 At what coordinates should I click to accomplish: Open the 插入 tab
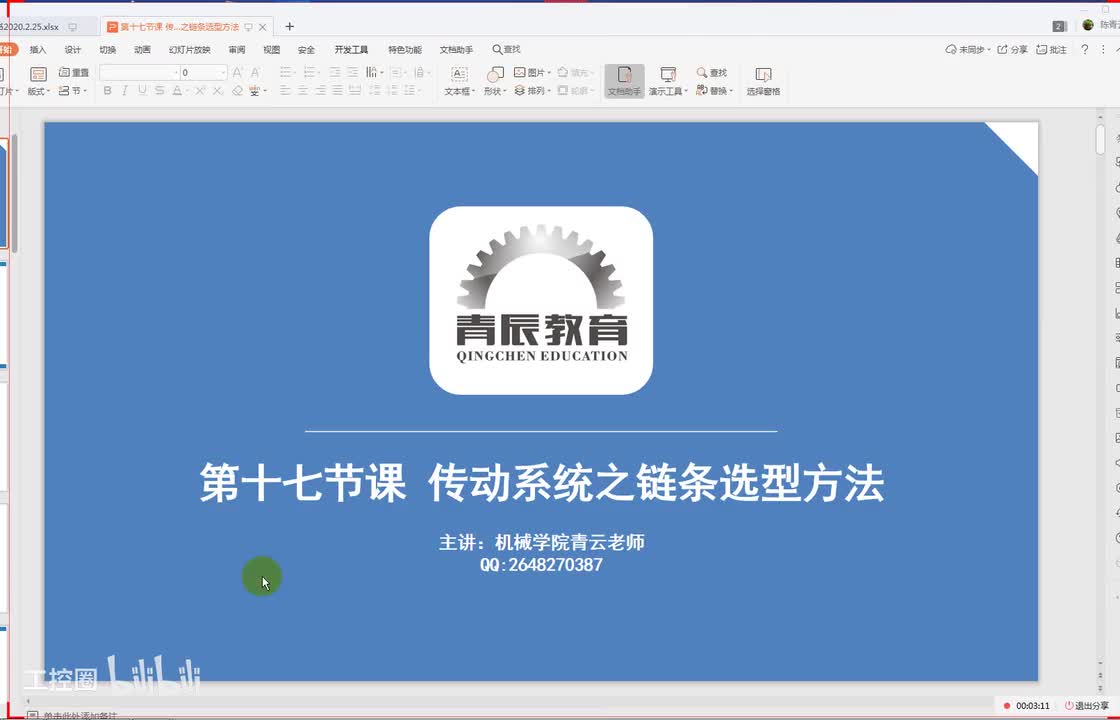pos(38,49)
